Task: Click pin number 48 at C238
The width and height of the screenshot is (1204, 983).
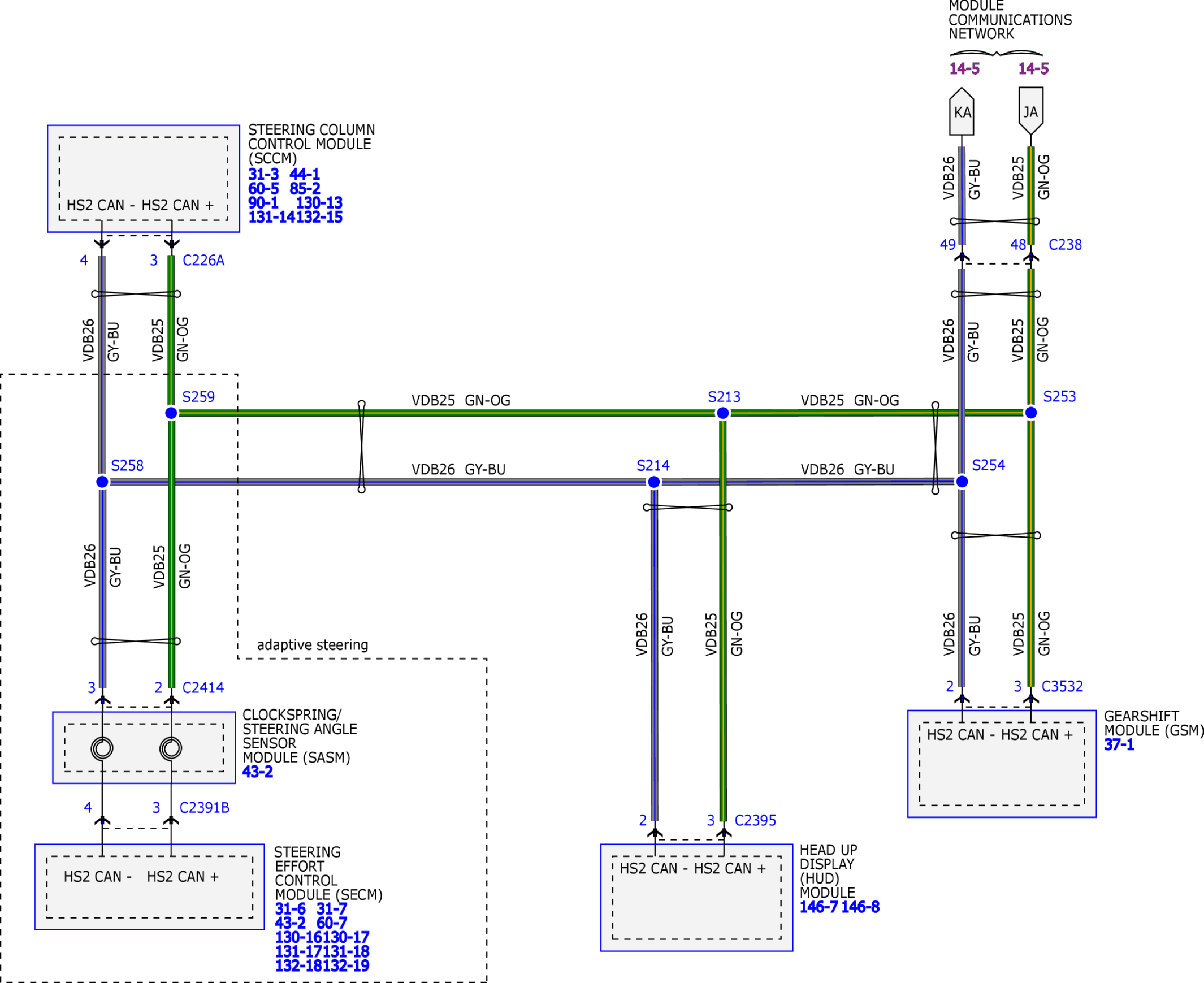Action: 1017,245
